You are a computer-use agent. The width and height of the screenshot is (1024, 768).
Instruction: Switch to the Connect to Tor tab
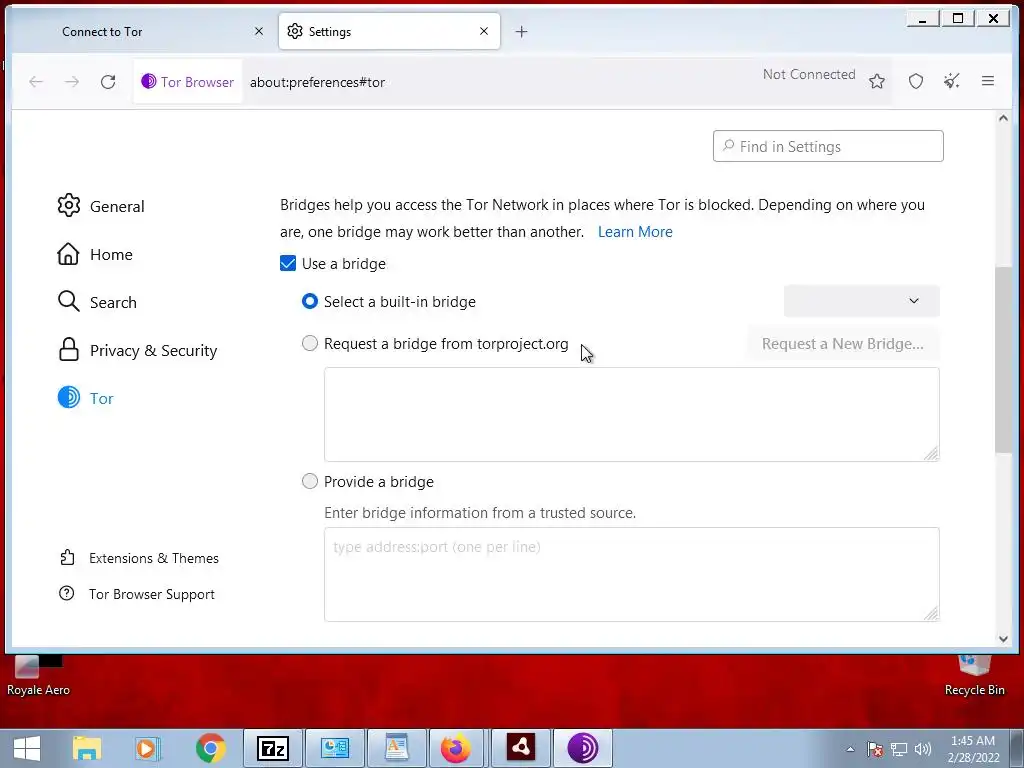[x=142, y=31]
